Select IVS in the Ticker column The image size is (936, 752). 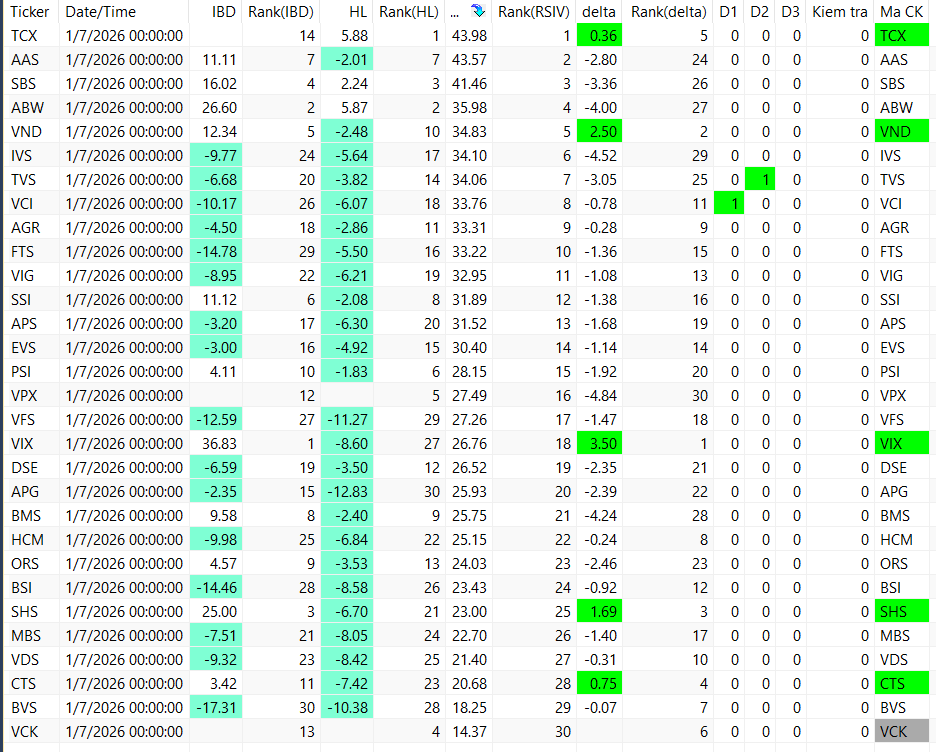point(21,156)
